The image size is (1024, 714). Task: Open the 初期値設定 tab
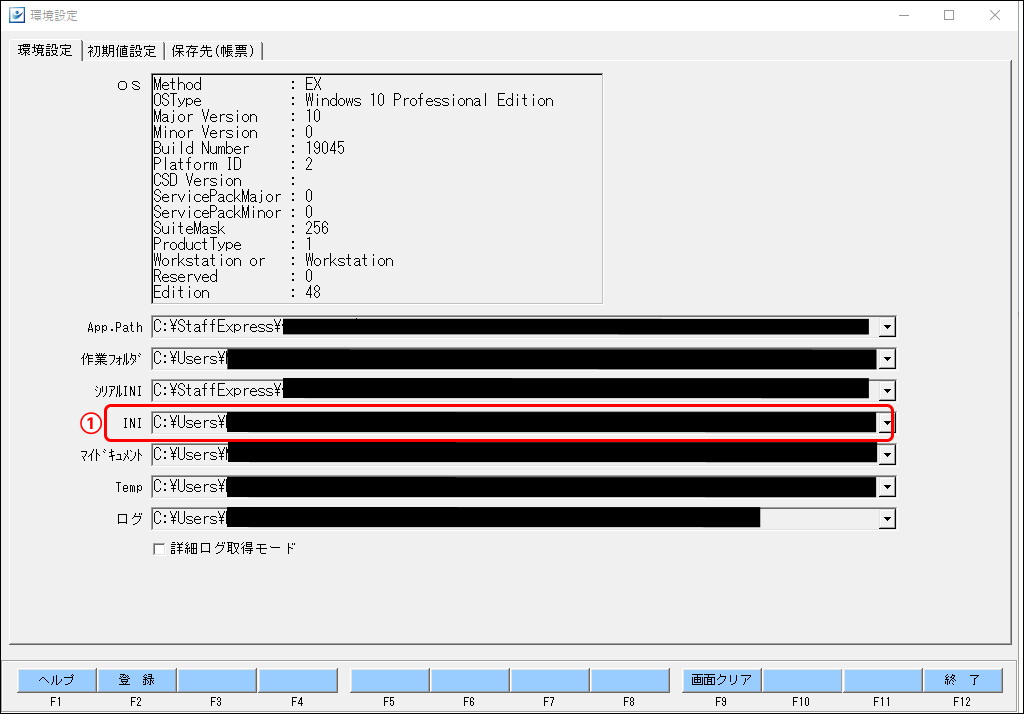click(122, 51)
